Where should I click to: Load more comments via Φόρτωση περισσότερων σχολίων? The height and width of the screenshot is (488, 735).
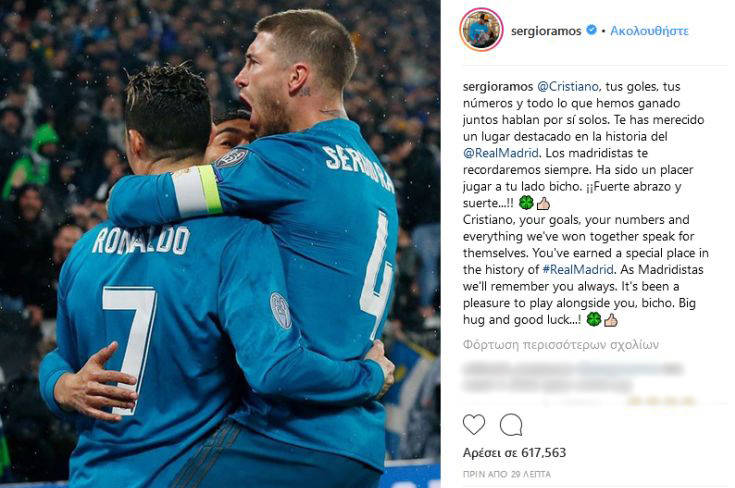coord(561,345)
